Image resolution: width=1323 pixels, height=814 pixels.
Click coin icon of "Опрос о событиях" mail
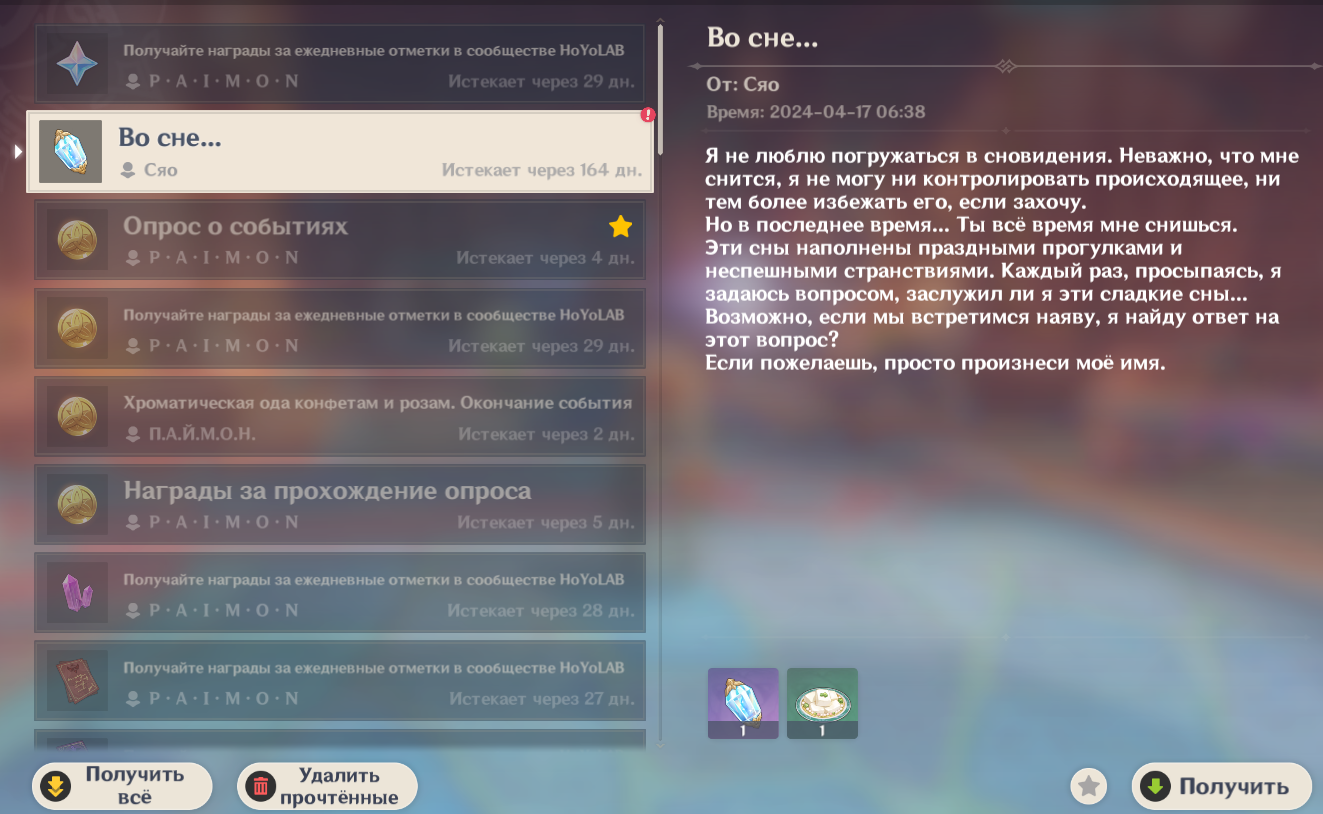pos(77,240)
